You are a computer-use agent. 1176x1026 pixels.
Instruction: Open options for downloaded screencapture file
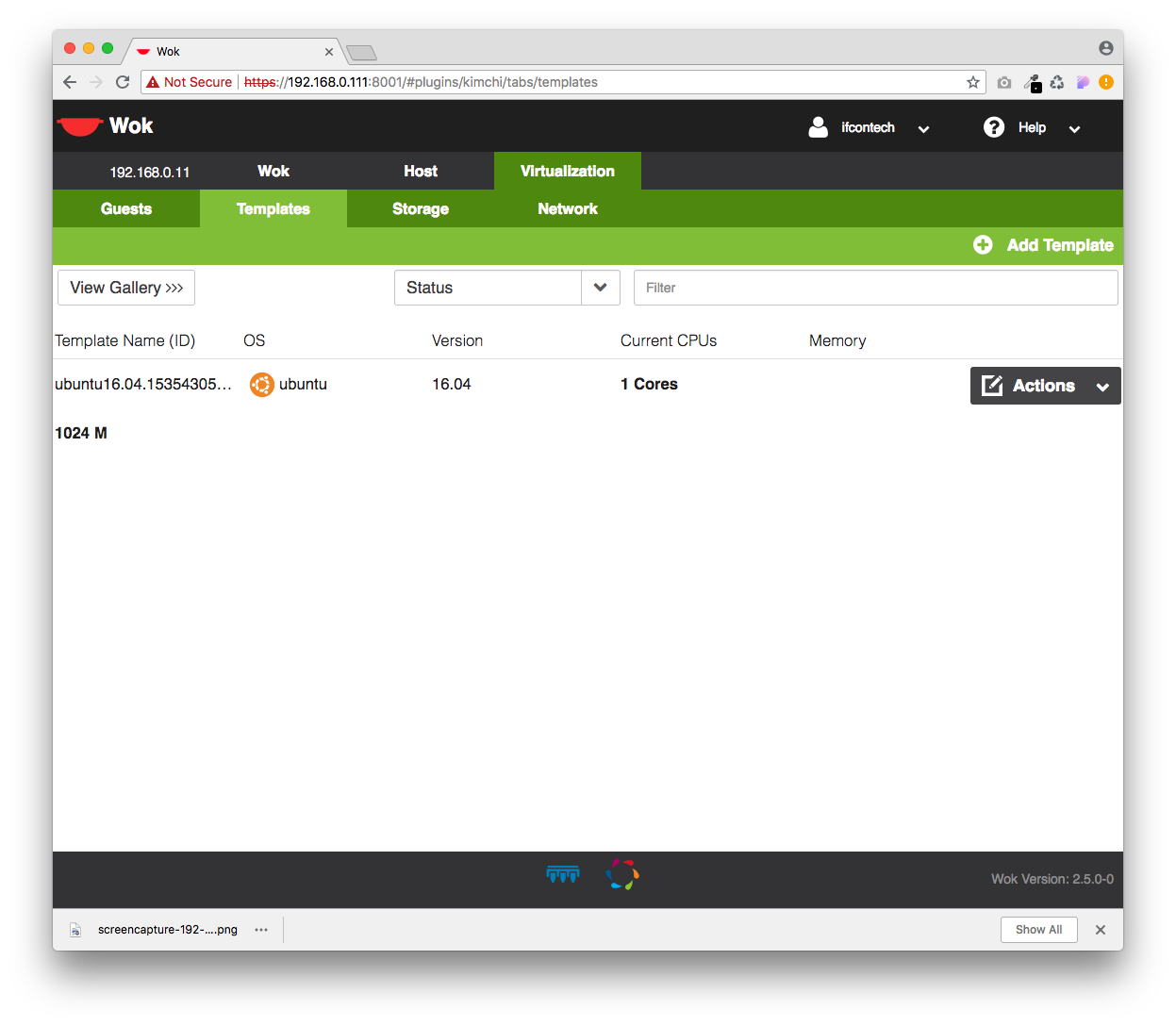261,930
